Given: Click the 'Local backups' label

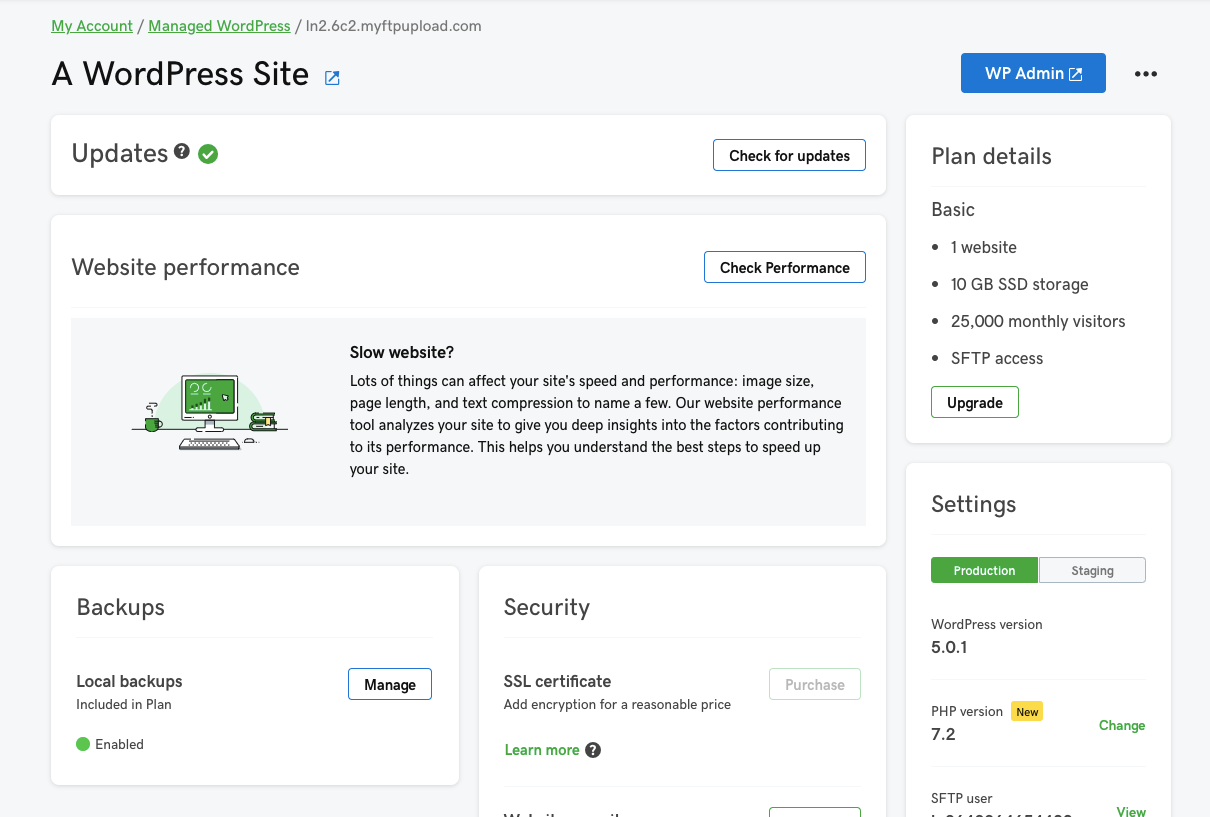Looking at the screenshot, I should [129, 681].
